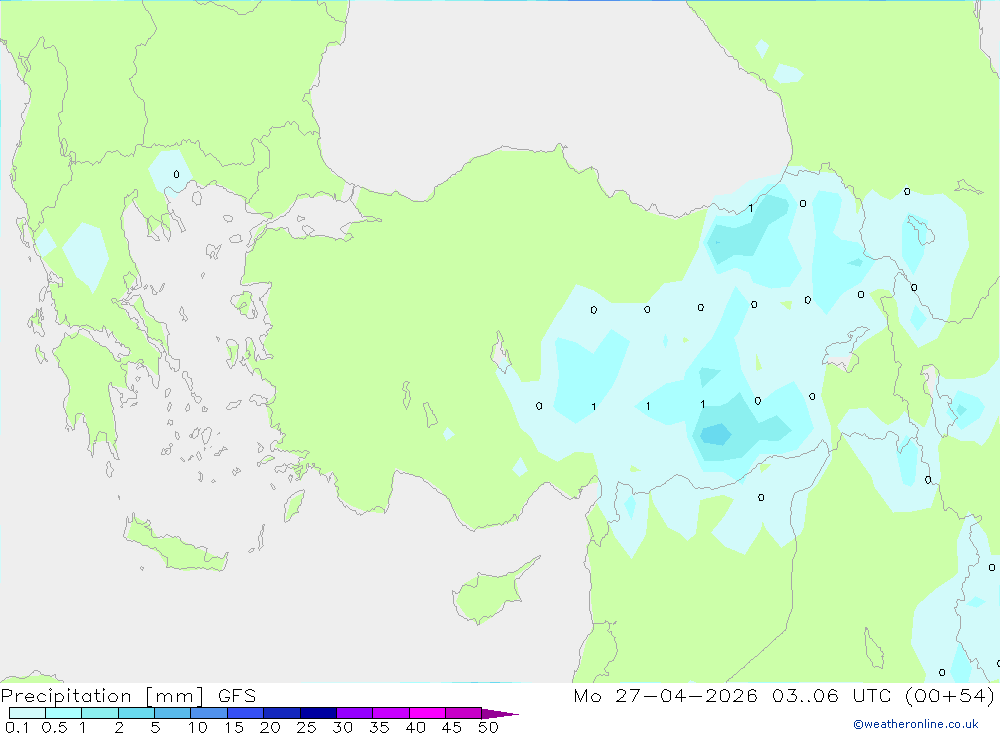1000x733 pixels.
Task: Click the 30–35 mm violet legend swatch
Action: [x=355, y=713]
